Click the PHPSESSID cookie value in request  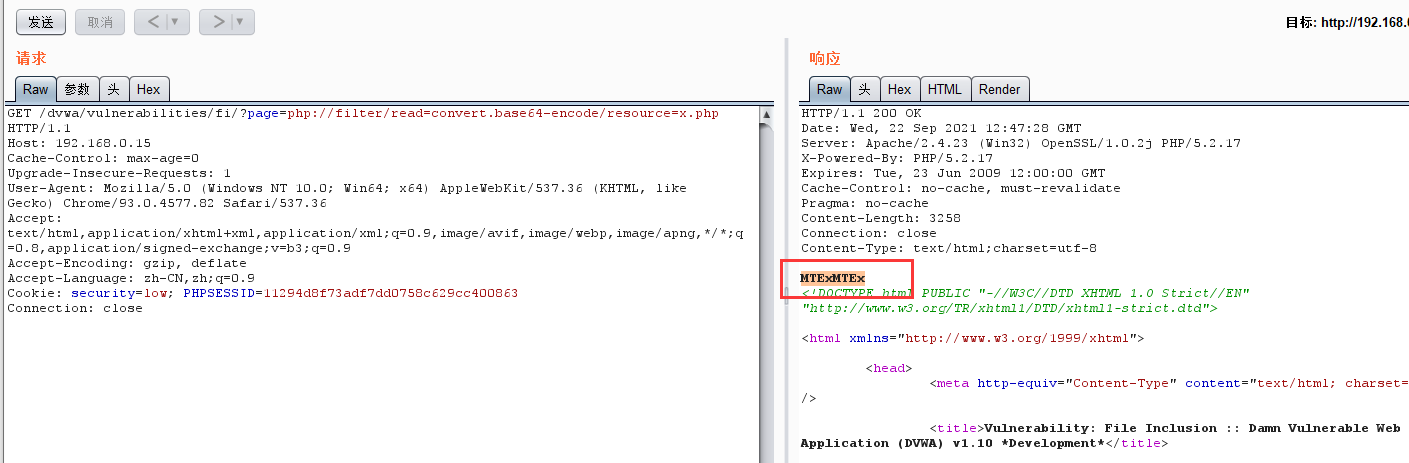click(x=390, y=293)
